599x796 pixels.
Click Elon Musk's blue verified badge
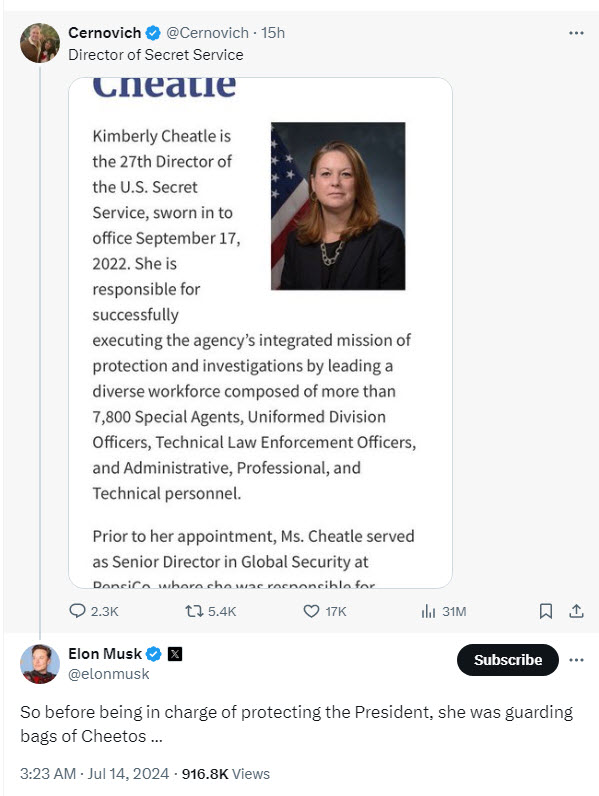click(x=154, y=654)
